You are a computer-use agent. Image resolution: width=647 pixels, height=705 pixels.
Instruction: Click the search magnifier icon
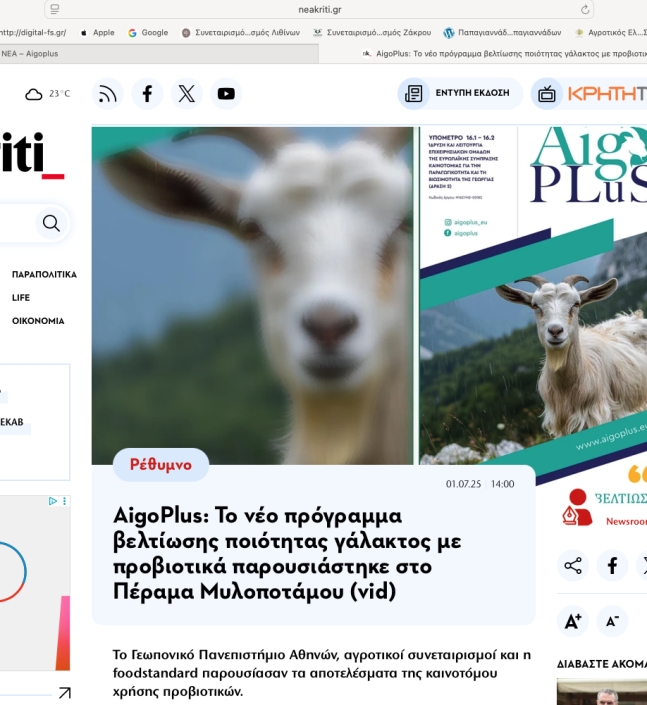(x=51, y=223)
